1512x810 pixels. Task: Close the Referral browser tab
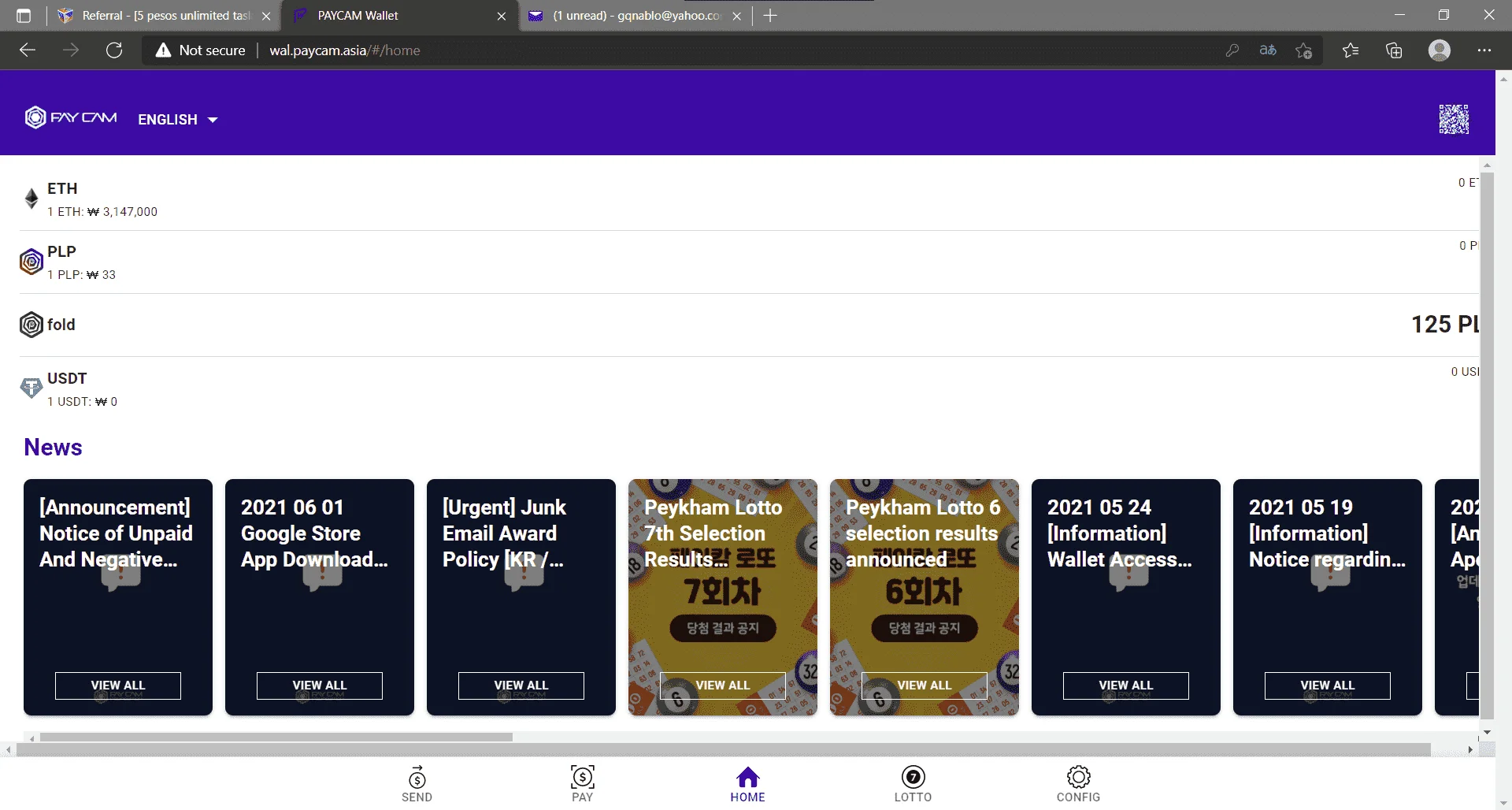[266, 16]
